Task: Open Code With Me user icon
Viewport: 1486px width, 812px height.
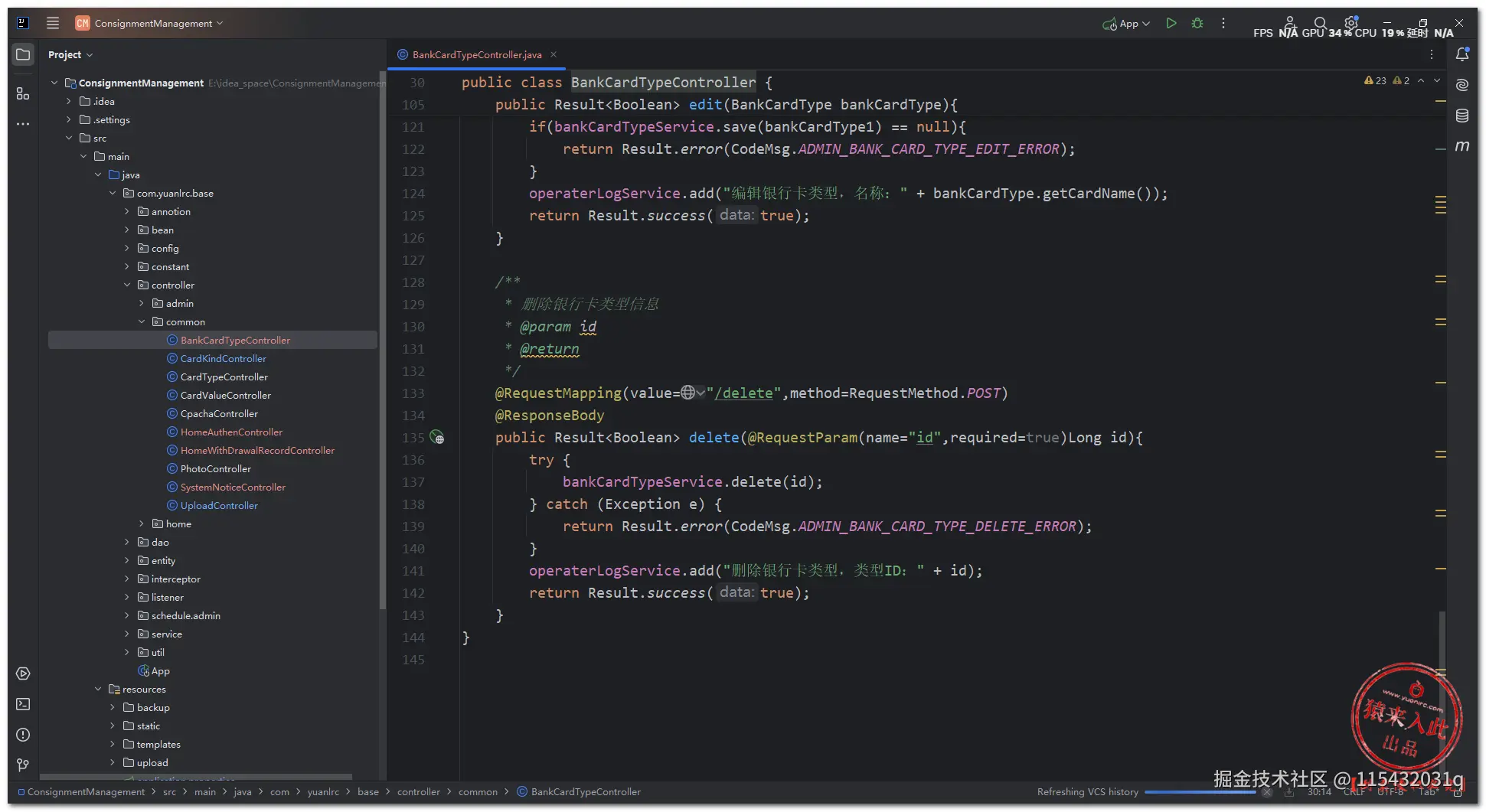Action: click(1290, 22)
